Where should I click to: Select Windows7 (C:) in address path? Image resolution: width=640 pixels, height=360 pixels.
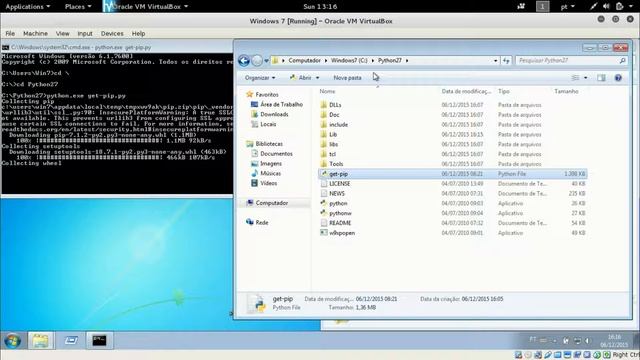pyautogui.click(x=349, y=60)
